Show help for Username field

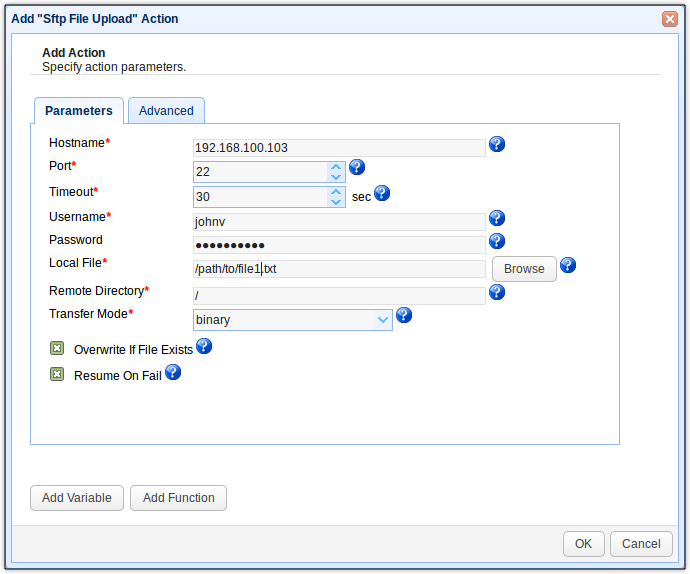point(497,218)
